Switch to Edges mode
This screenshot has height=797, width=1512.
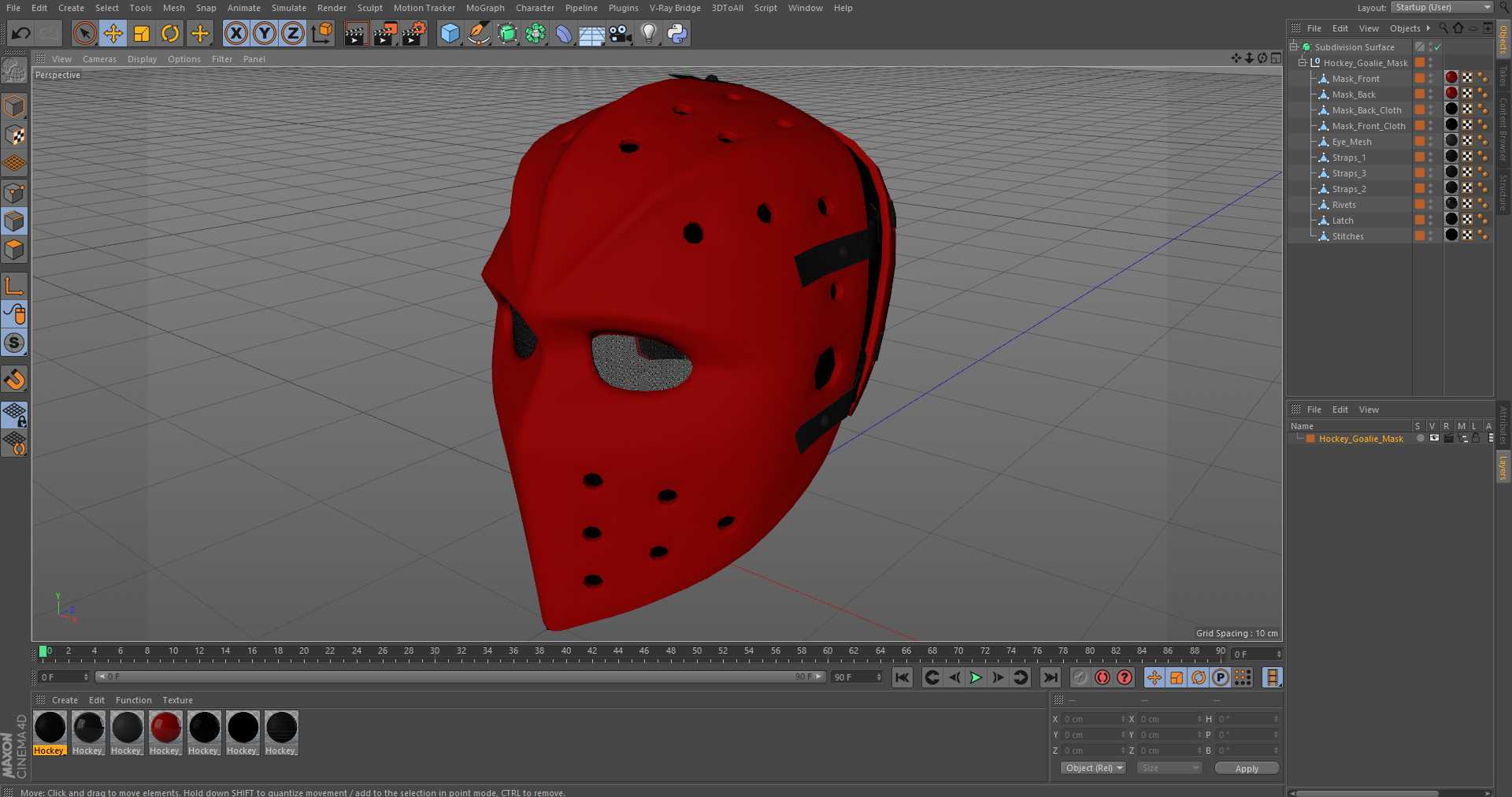14,221
